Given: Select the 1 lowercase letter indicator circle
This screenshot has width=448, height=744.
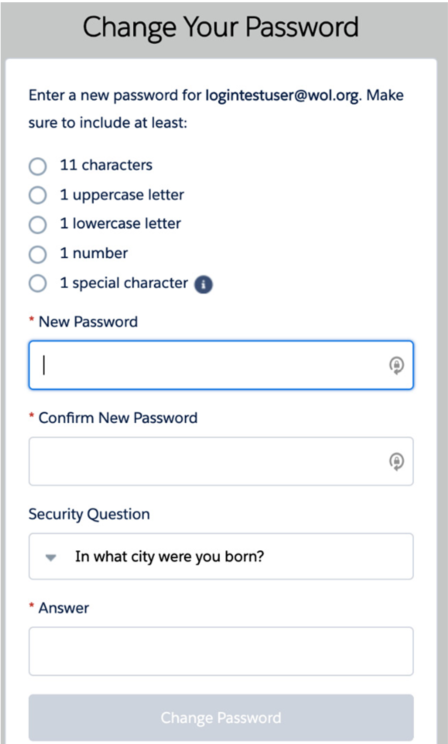Looking at the screenshot, I should (x=38, y=225).
